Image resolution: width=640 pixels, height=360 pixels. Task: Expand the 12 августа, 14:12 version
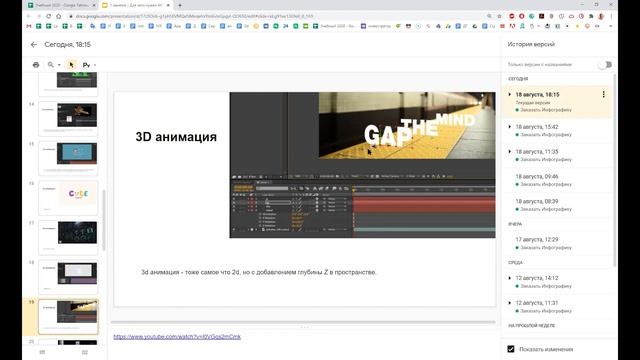click(509, 278)
